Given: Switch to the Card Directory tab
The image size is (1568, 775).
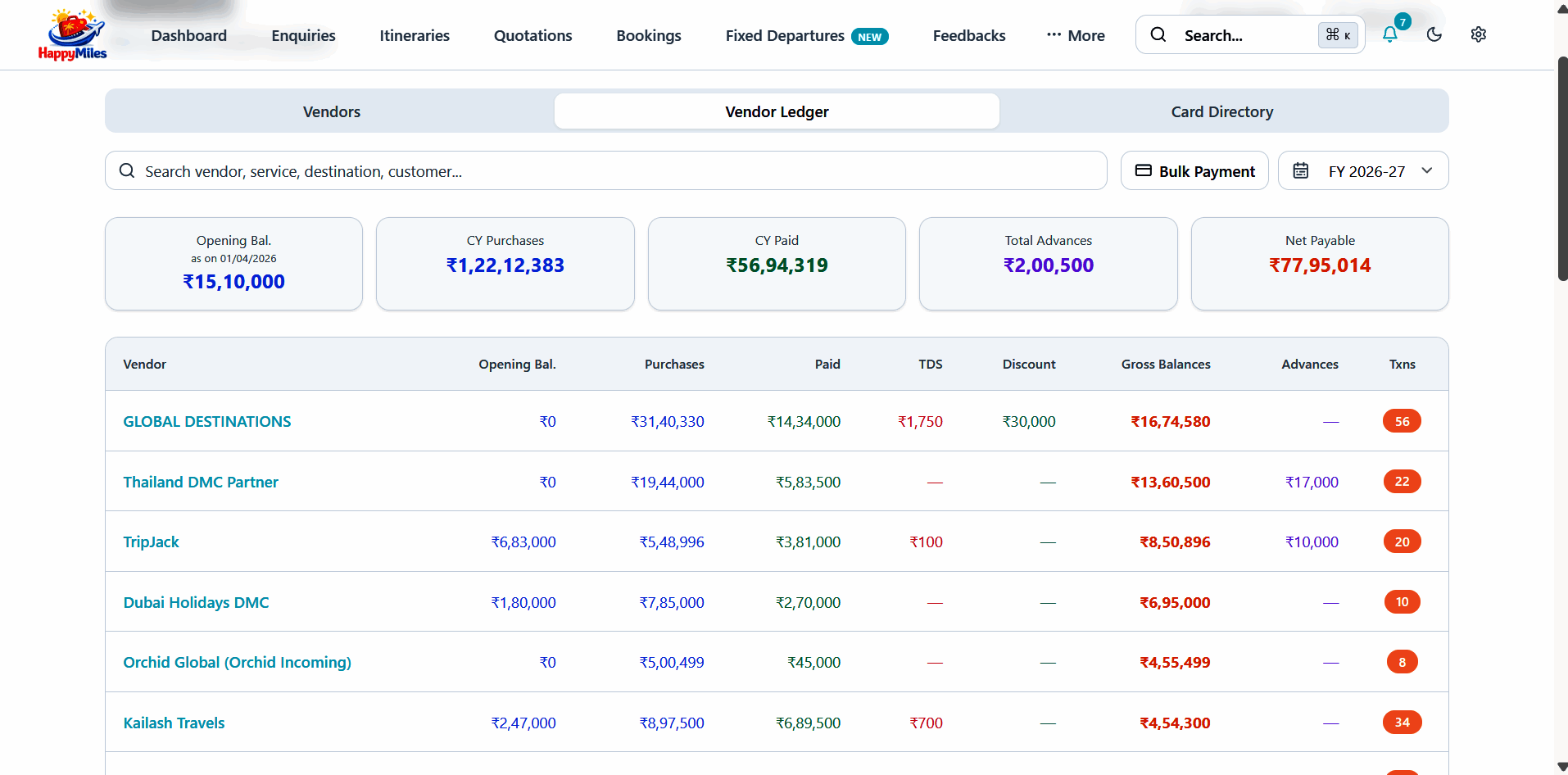Looking at the screenshot, I should [1221, 111].
